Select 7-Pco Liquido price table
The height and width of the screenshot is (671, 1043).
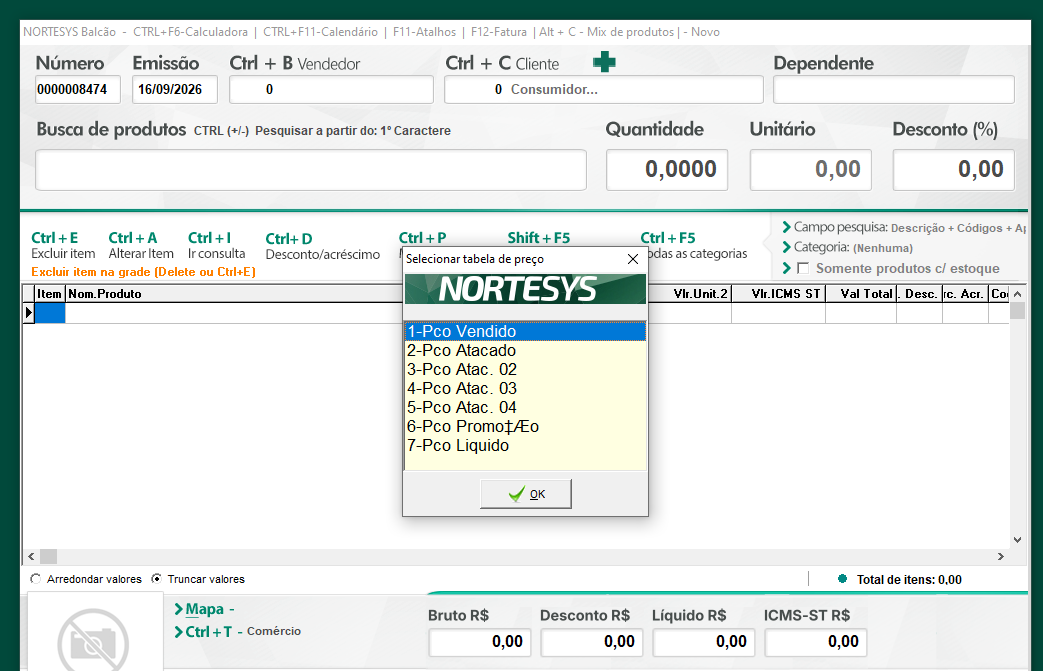click(x=525, y=446)
